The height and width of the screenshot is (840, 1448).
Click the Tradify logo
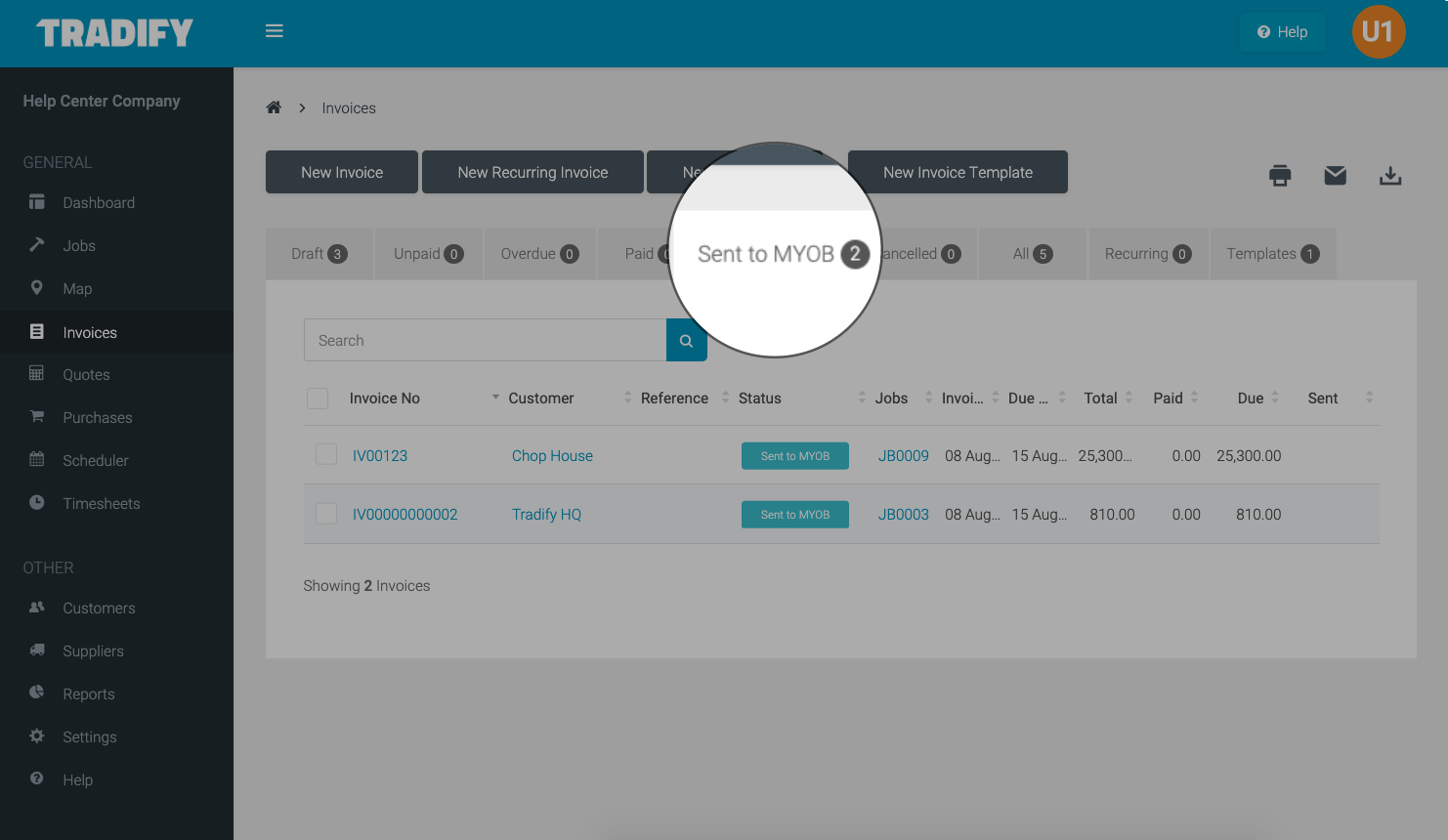[115, 33]
